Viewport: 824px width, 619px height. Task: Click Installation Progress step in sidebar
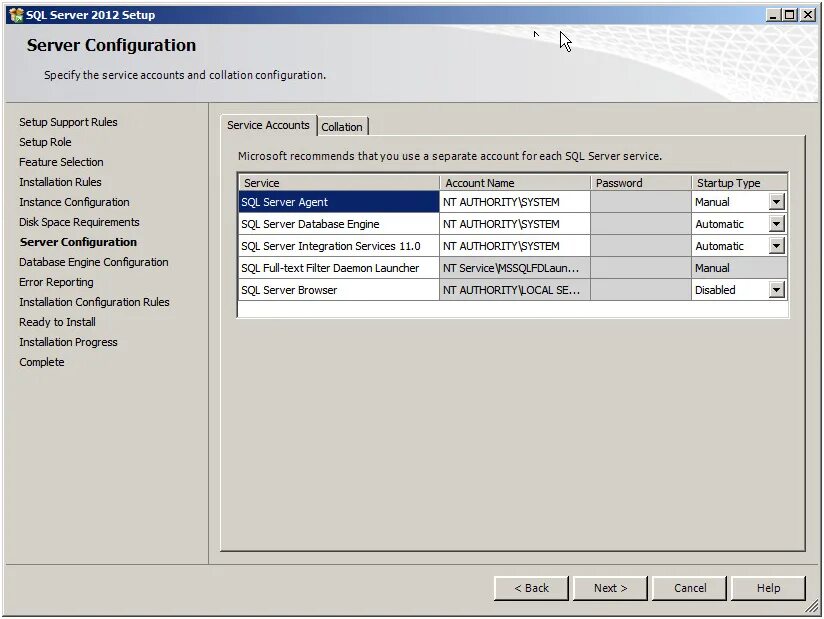click(68, 342)
